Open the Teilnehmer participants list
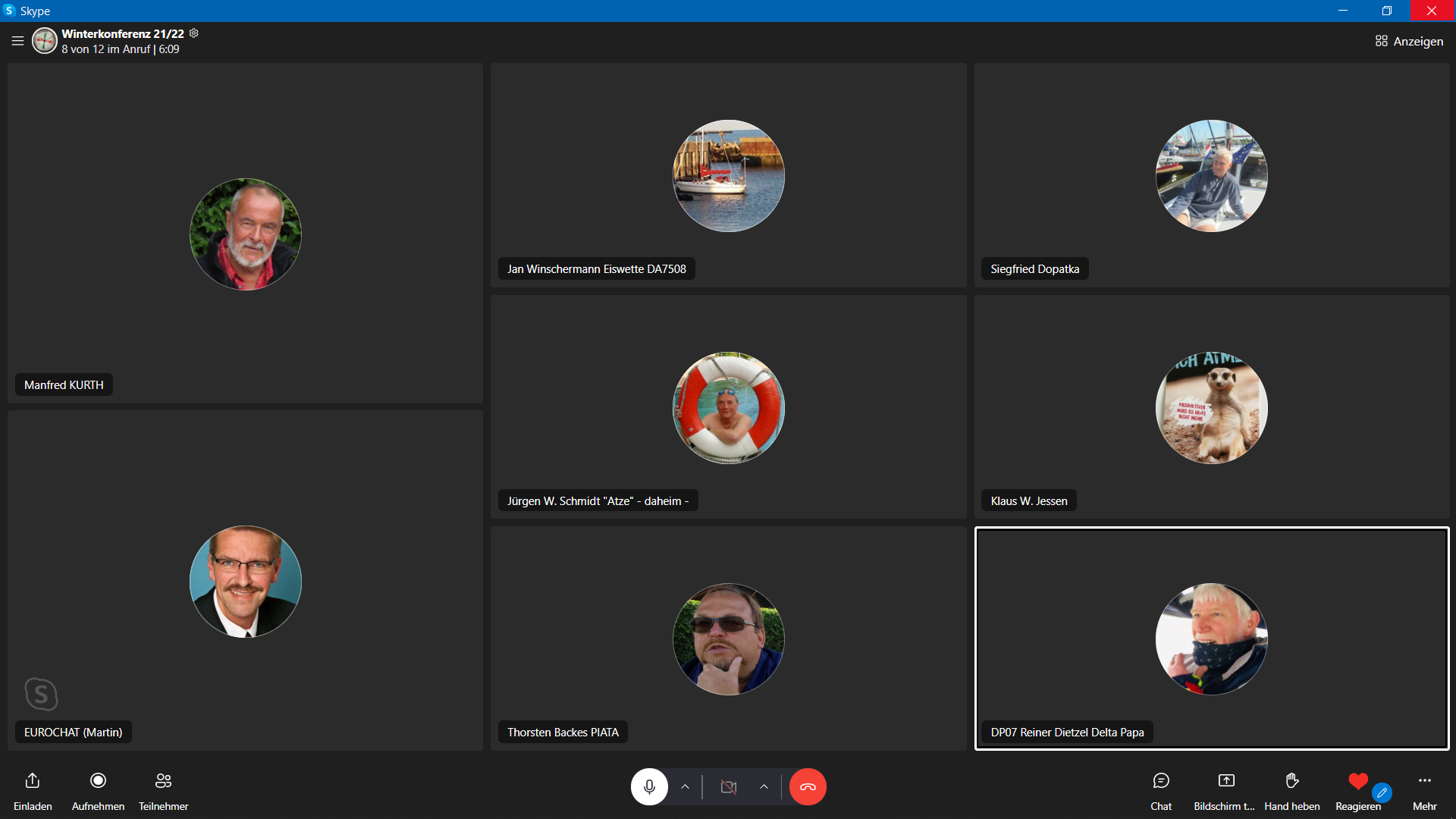 (x=163, y=781)
